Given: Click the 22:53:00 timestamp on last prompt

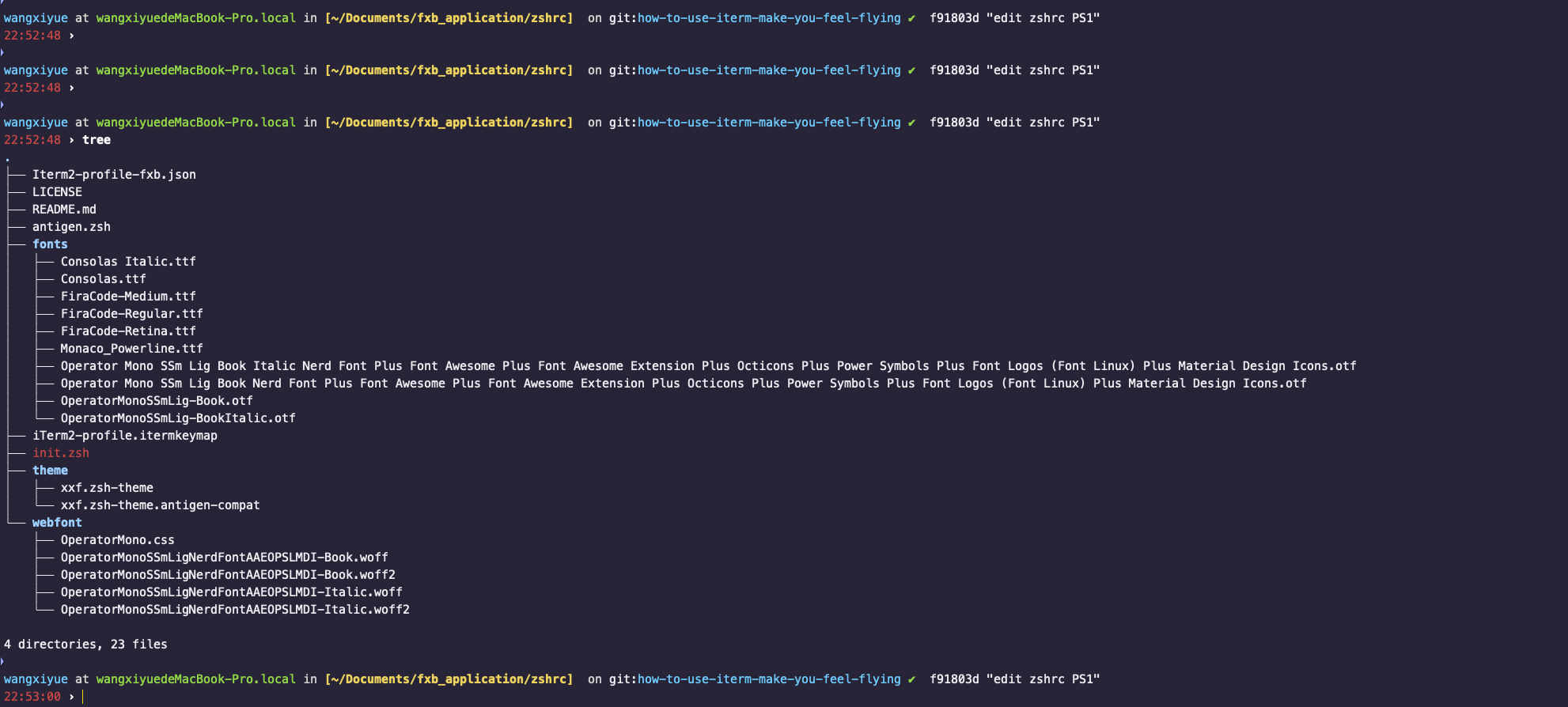Looking at the screenshot, I should pyautogui.click(x=32, y=697).
